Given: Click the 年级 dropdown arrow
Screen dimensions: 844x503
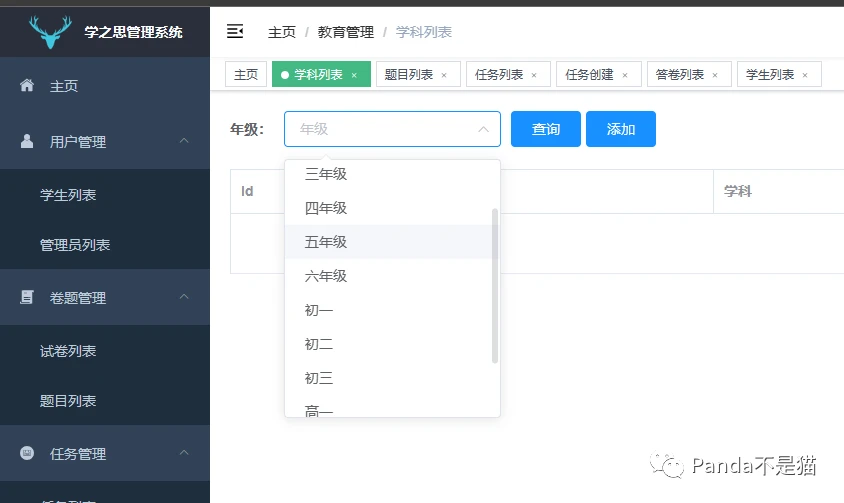Looking at the screenshot, I should point(483,129).
